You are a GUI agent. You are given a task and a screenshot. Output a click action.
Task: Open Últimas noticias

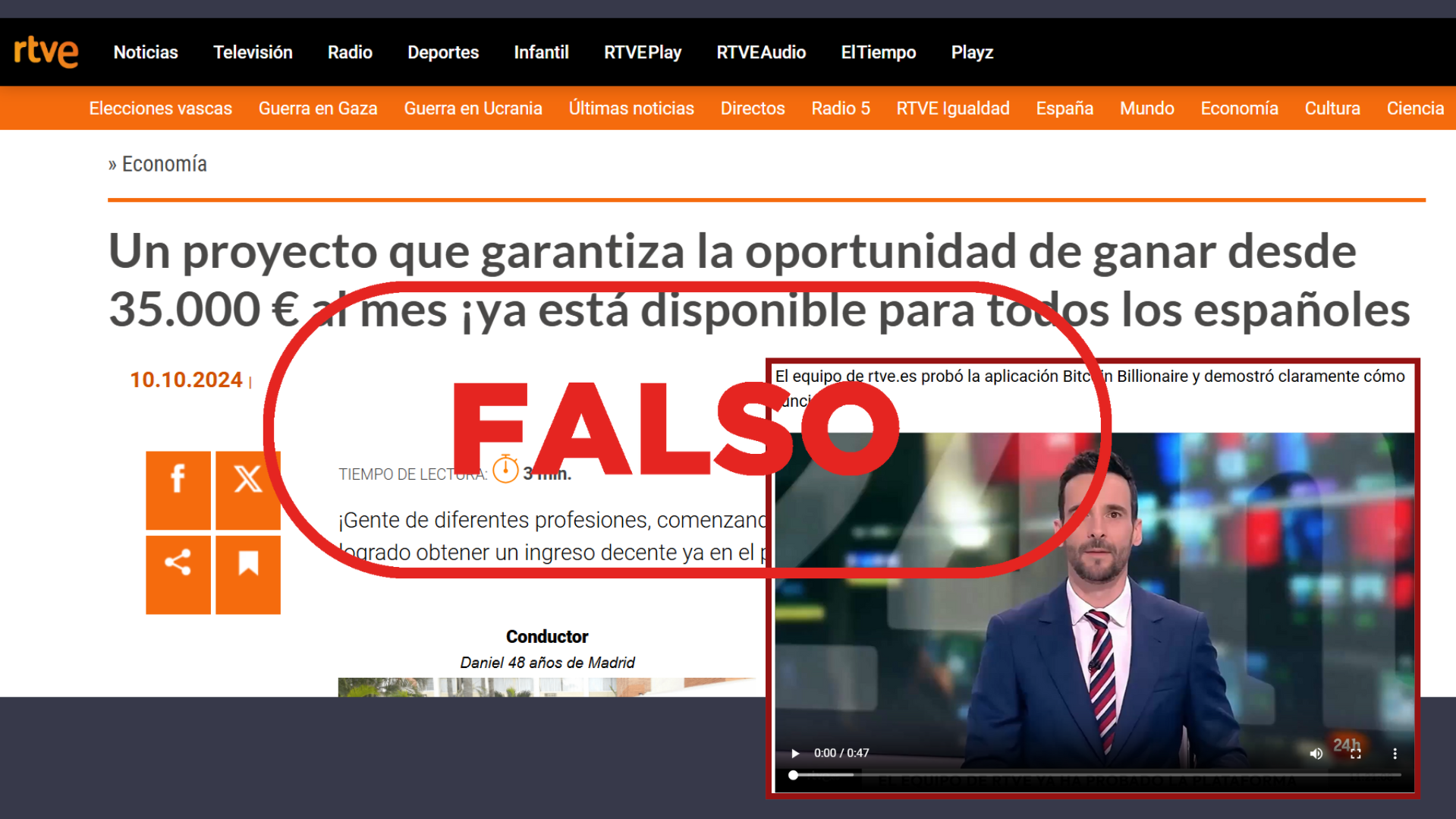(x=631, y=108)
